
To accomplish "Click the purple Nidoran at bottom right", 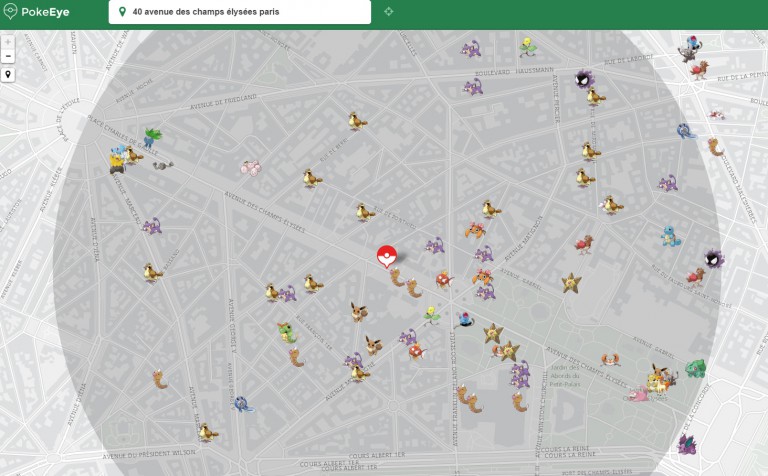I will click(x=686, y=441).
